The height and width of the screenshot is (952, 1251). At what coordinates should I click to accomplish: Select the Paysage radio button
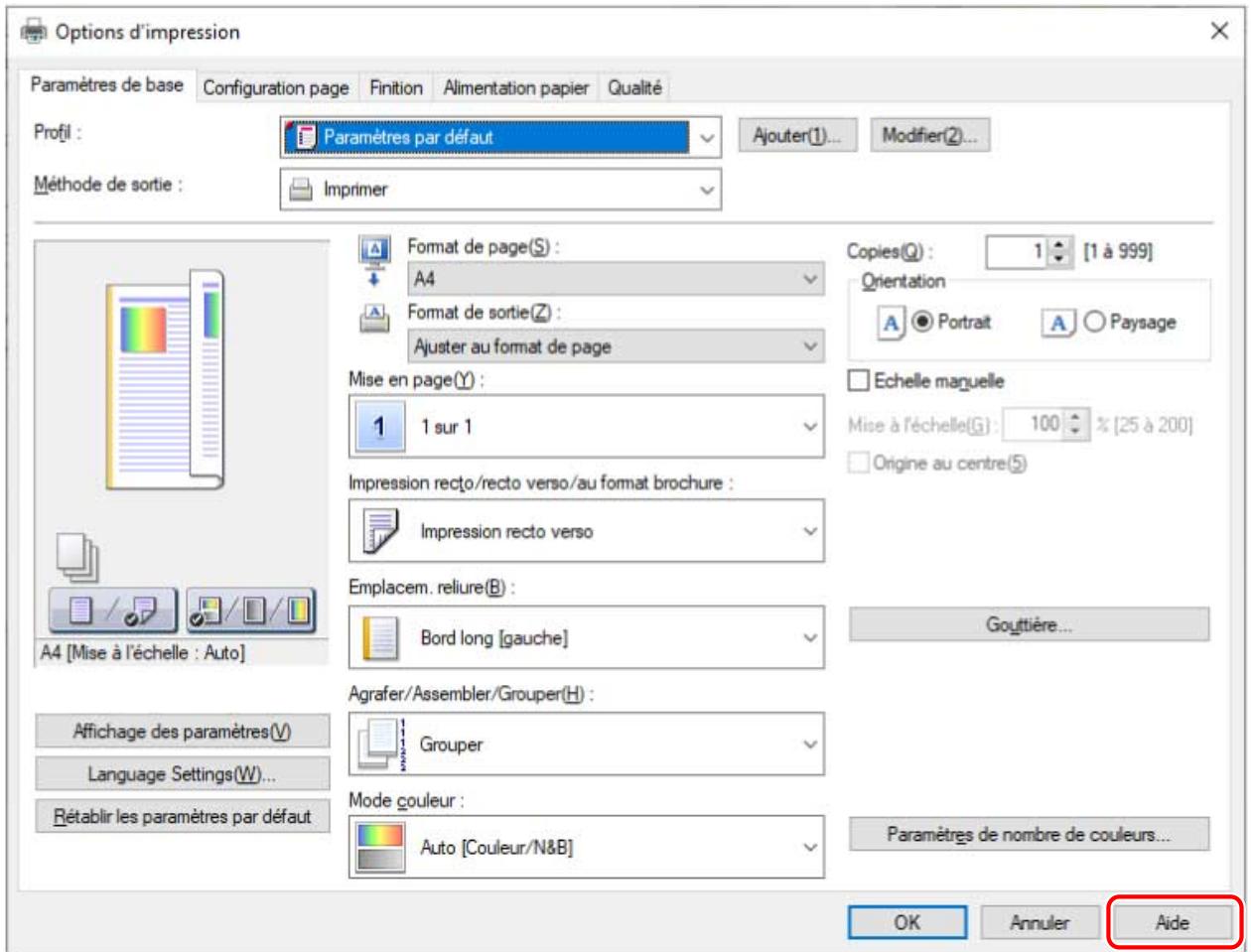pyautogui.click(x=1094, y=322)
